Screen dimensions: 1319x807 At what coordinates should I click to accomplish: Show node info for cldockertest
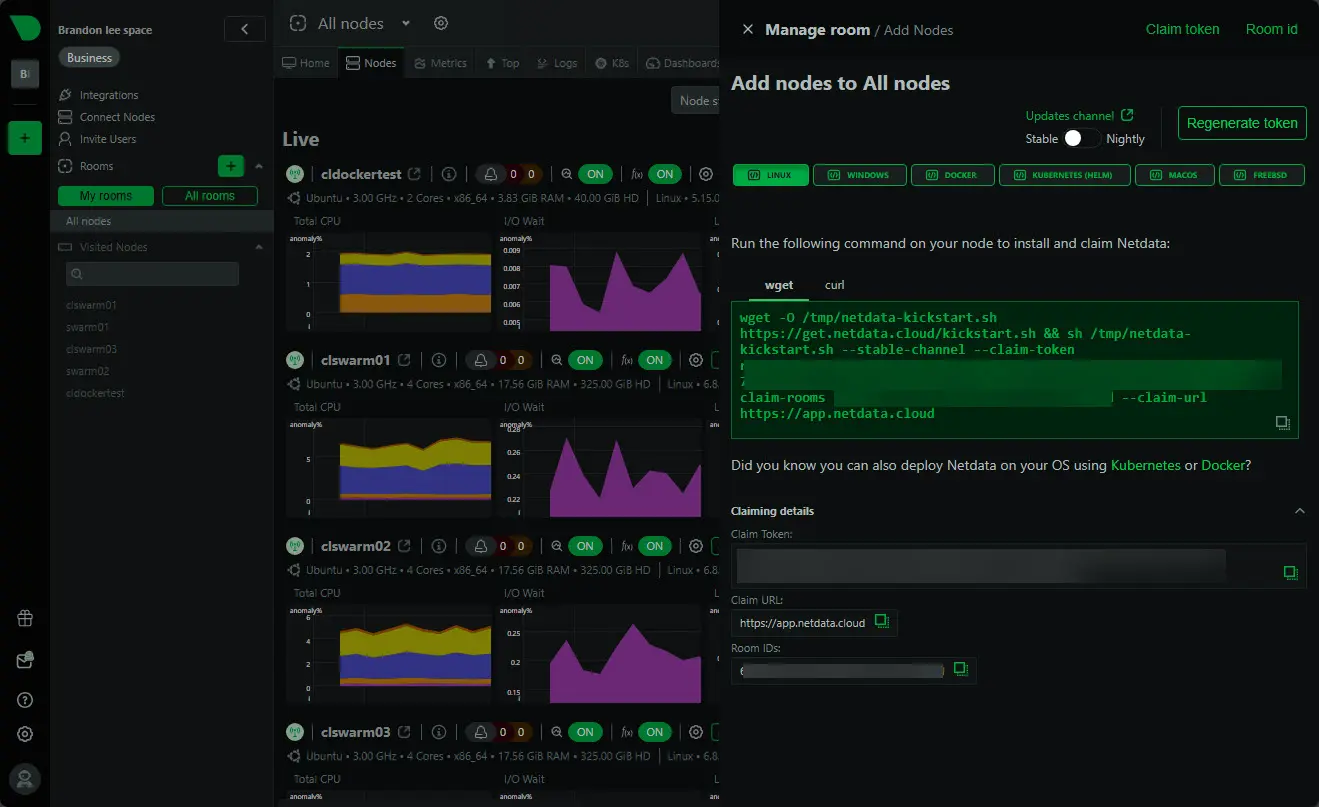(x=448, y=174)
